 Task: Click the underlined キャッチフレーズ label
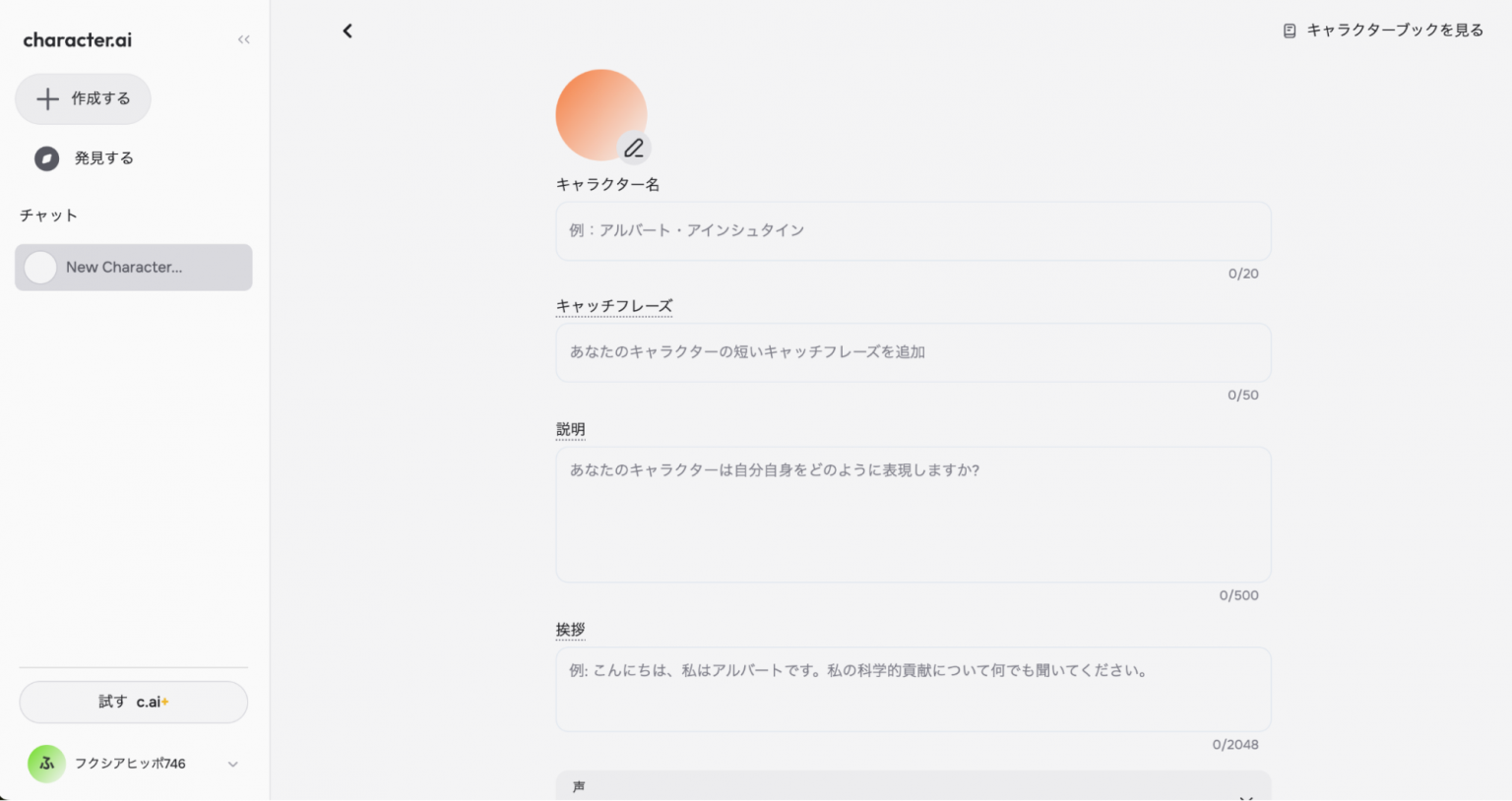coord(613,306)
